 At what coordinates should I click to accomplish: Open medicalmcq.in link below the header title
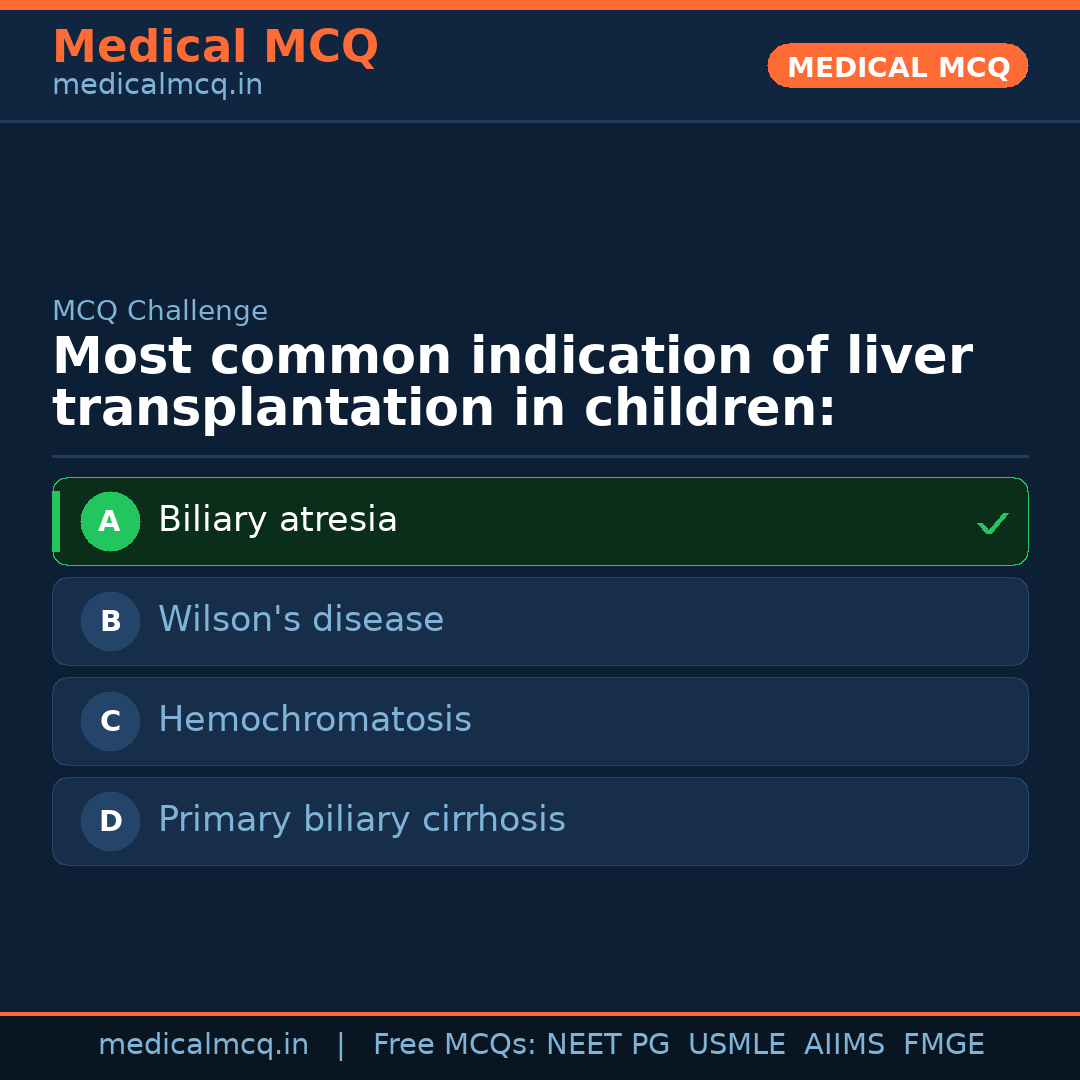click(157, 86)
